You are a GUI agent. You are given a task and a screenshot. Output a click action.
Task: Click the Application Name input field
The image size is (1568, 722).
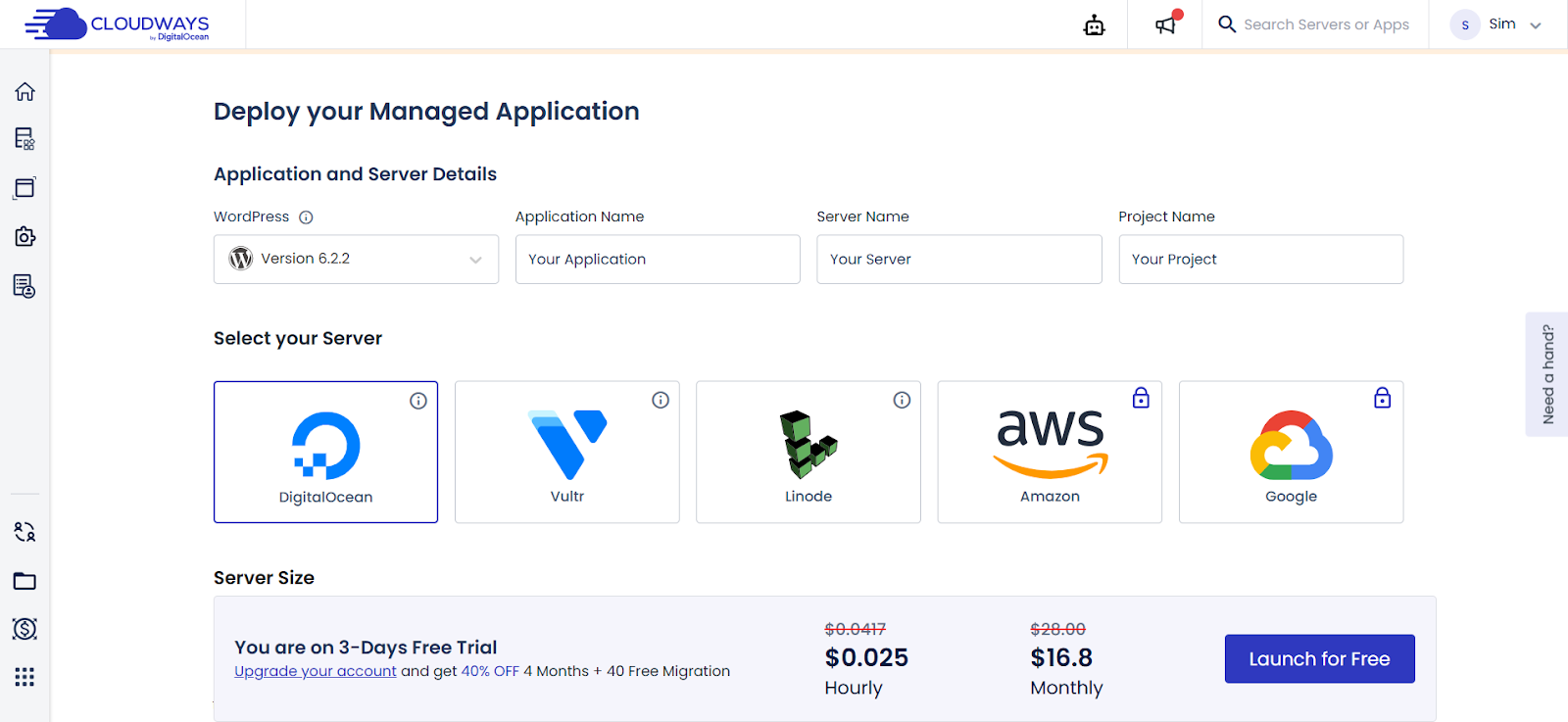coord(658,259)
